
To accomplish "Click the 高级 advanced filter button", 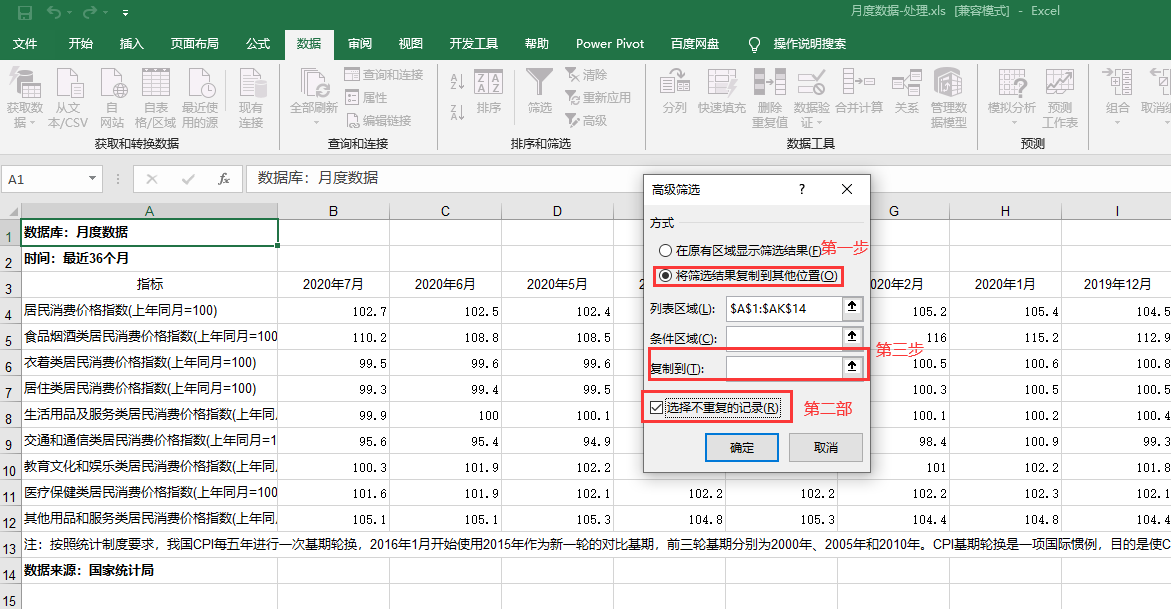I will click(586, 120).
